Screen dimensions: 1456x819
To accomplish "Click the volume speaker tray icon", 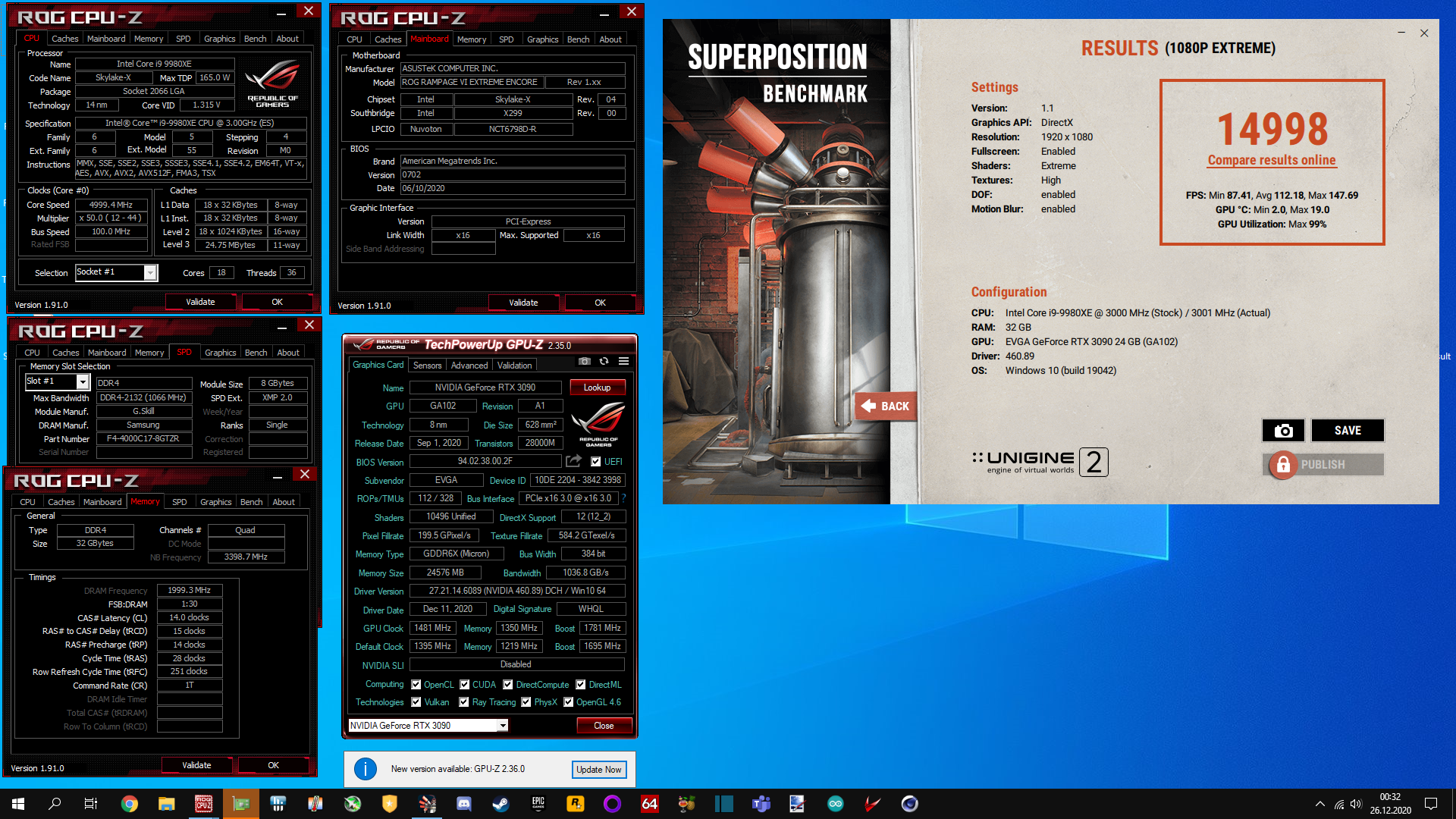I will click(1356, 804).
